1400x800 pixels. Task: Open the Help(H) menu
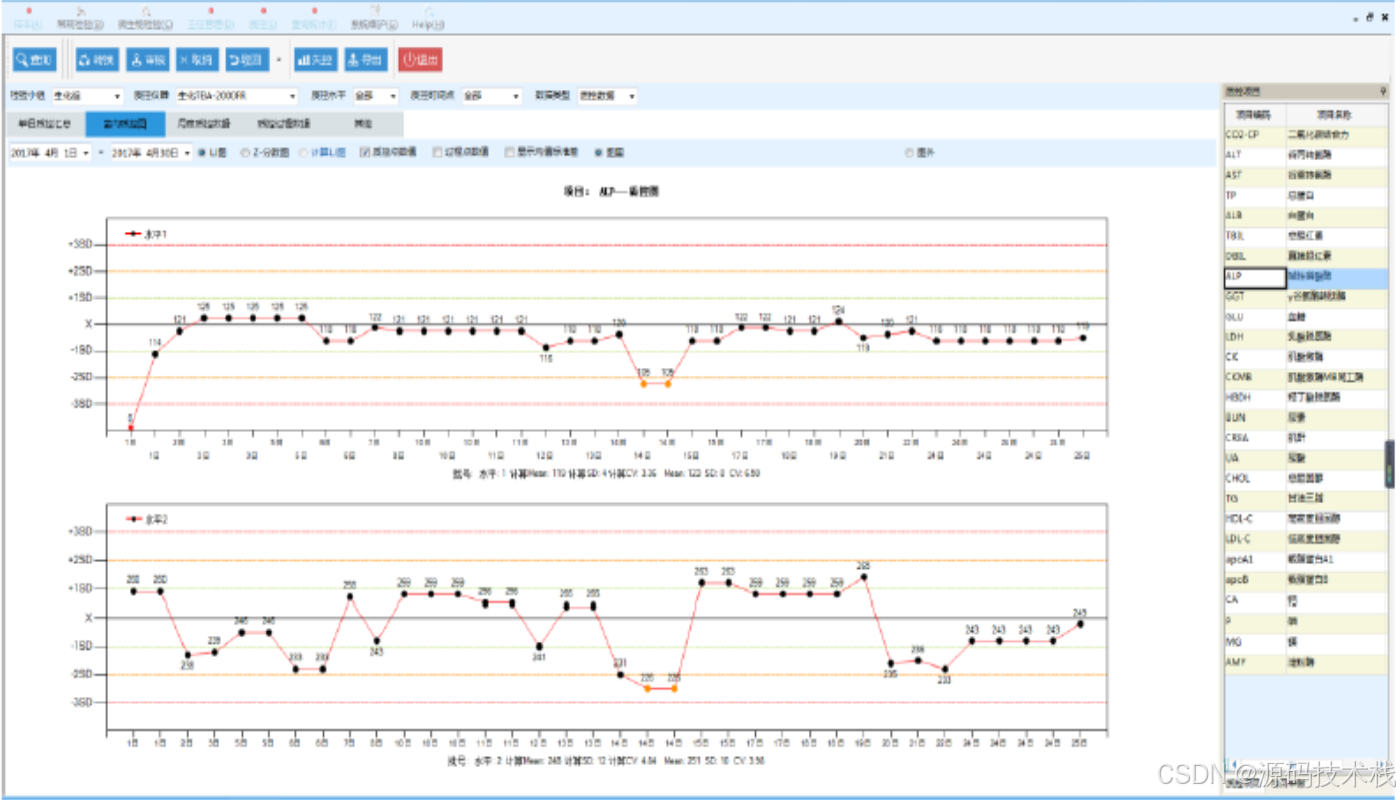[428, 19]
